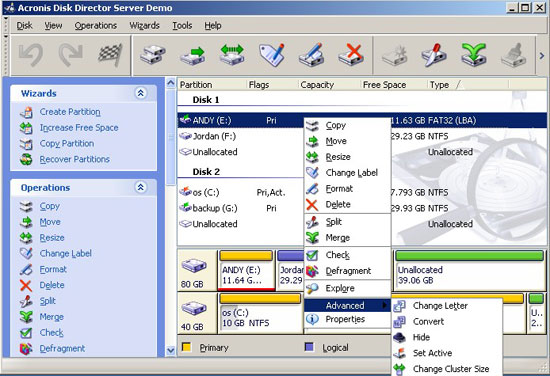
Task: Open the Tools menu
Action: [182, 26]
